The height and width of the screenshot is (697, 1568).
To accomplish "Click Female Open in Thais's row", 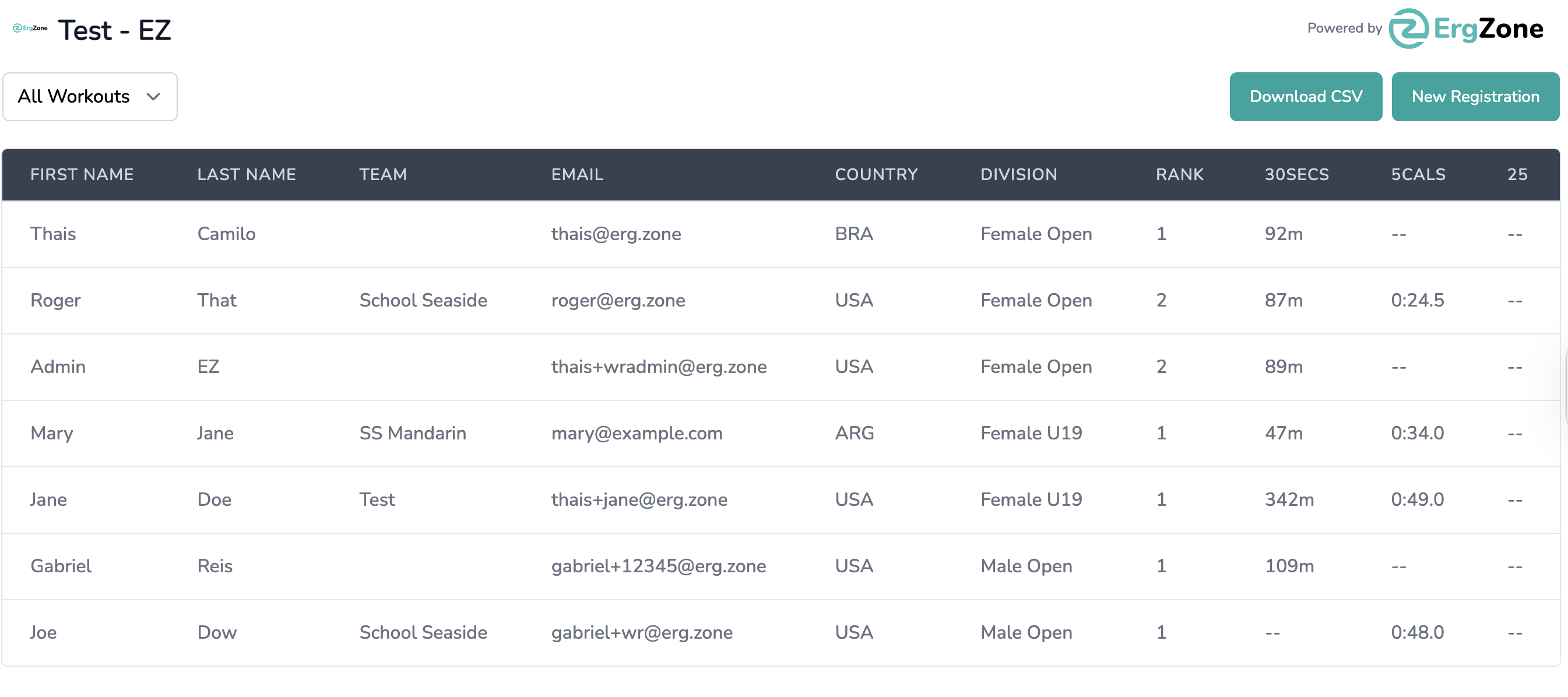I will (x=1036, y=234).
